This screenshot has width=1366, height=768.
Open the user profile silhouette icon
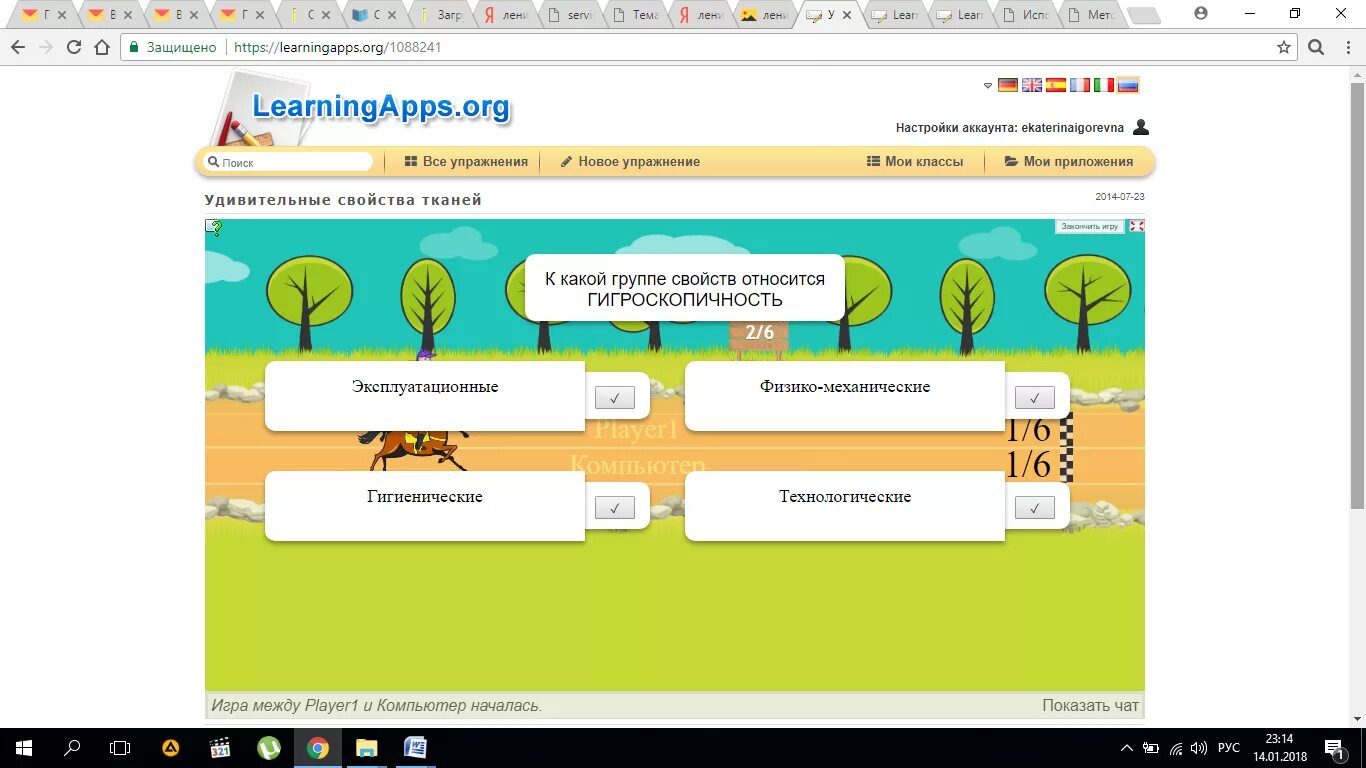click(1141, 127)
